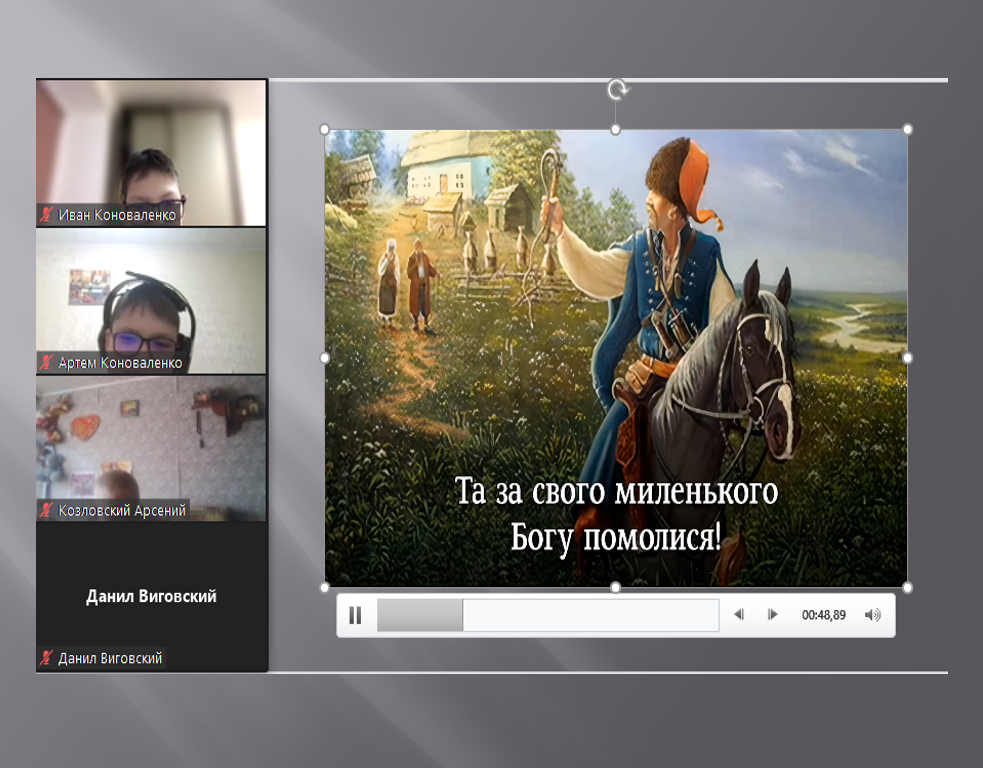
Task: Select Иван Коноваленко's video tile
Action: (151, 152)
